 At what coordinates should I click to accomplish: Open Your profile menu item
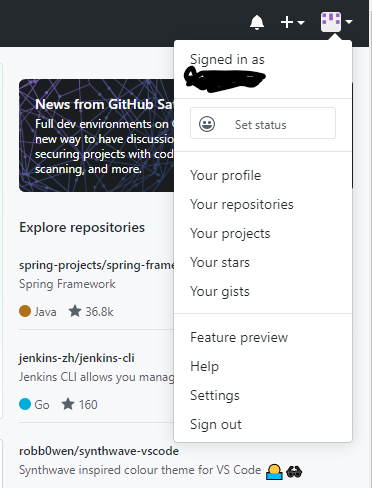pyautogui.click(x=226, y=175)
